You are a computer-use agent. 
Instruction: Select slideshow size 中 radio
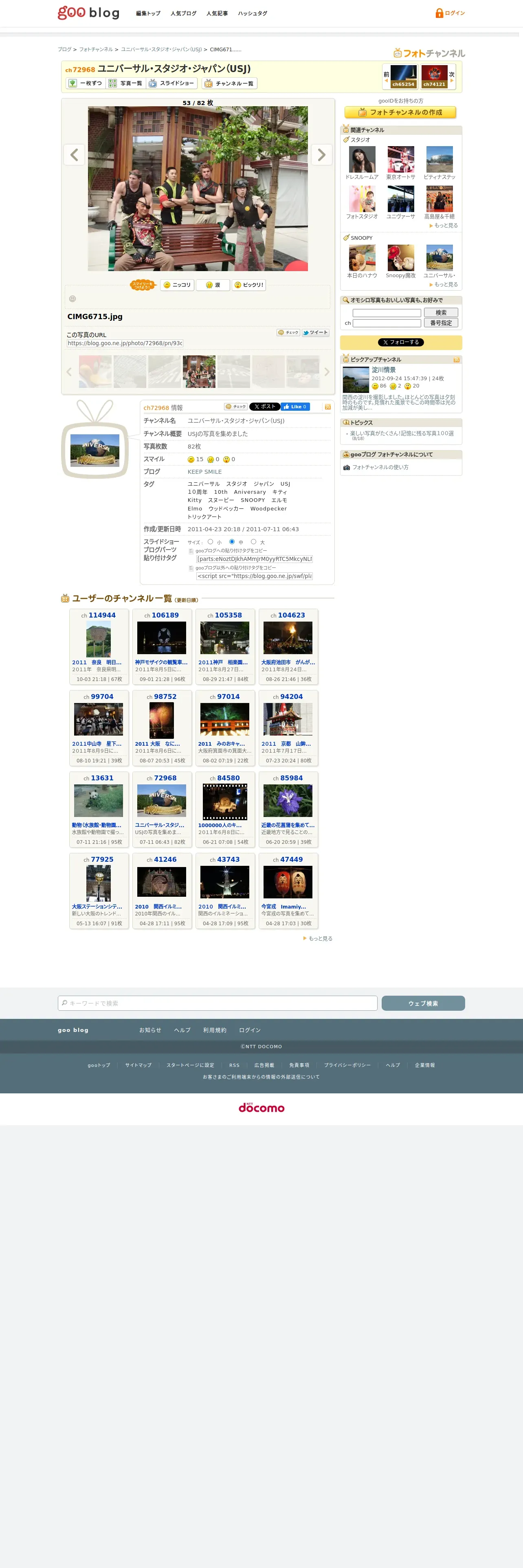pos(232,541)
